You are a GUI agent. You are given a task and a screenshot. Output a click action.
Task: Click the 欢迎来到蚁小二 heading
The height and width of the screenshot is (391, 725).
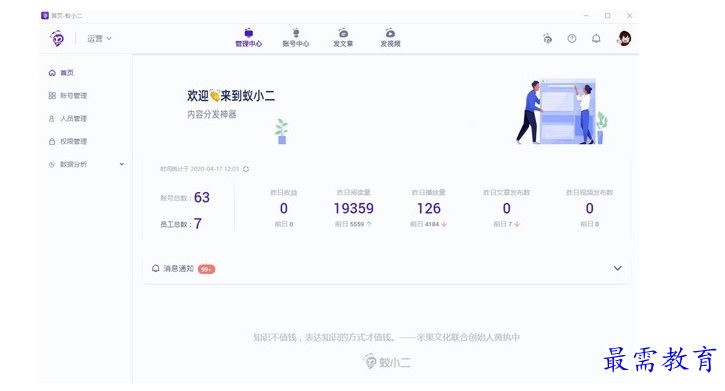(x=231, y=96)
